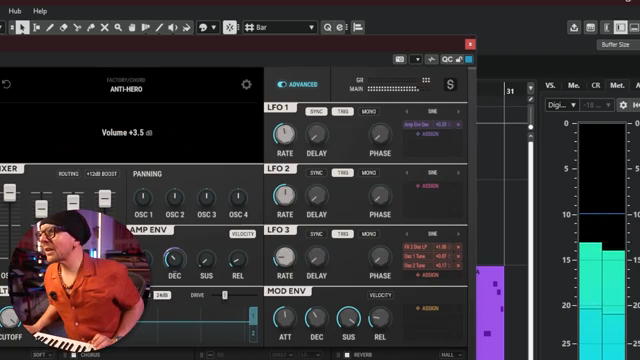Click the Iterative Quantize Q icon
640x360 pixels.
(327, 27)
